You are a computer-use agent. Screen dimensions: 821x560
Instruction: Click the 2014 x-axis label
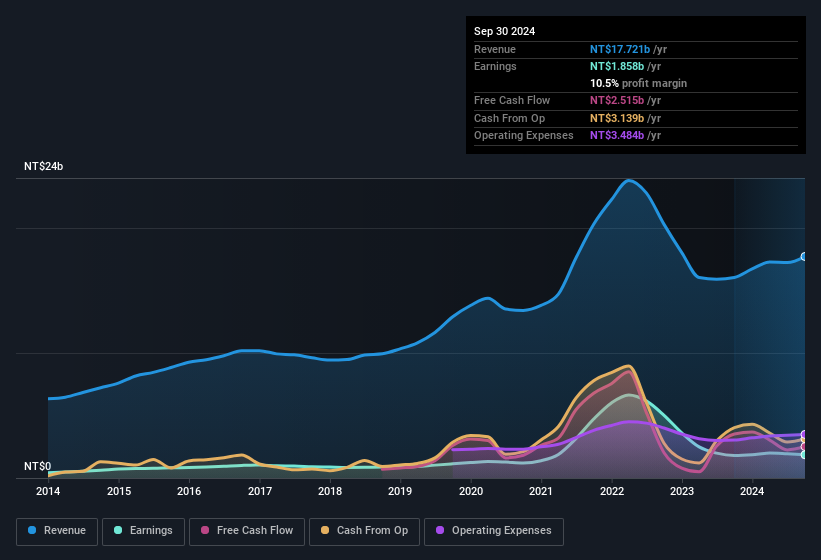[48, 491]
